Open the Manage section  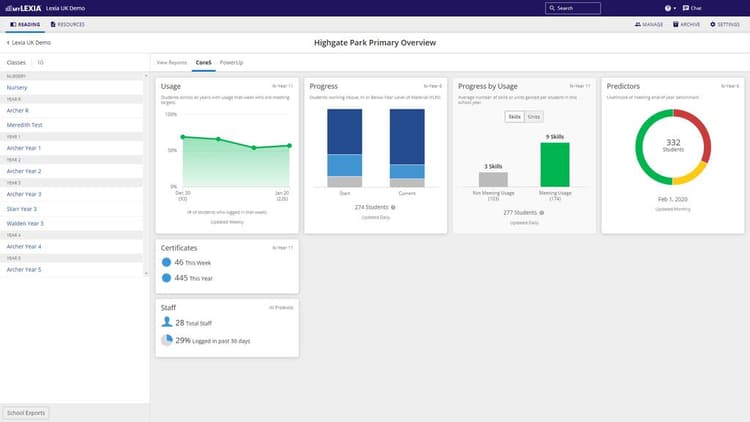click(x=647, y=23)
